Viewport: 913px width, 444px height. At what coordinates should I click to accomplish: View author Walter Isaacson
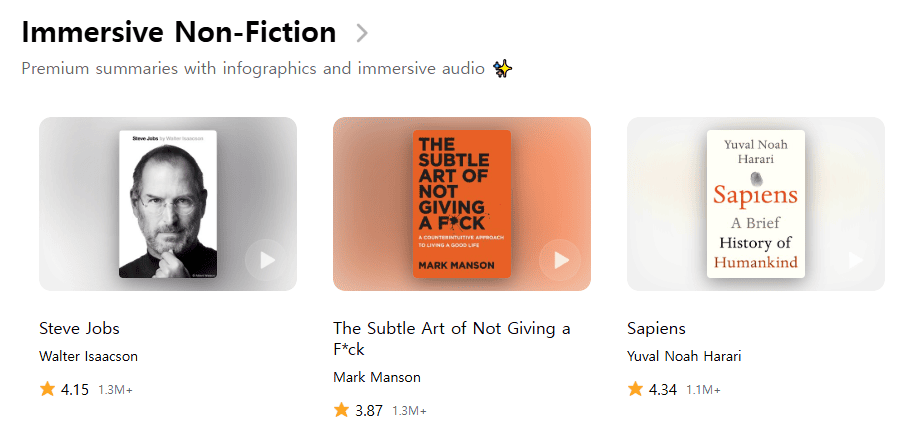pos(88,356)
